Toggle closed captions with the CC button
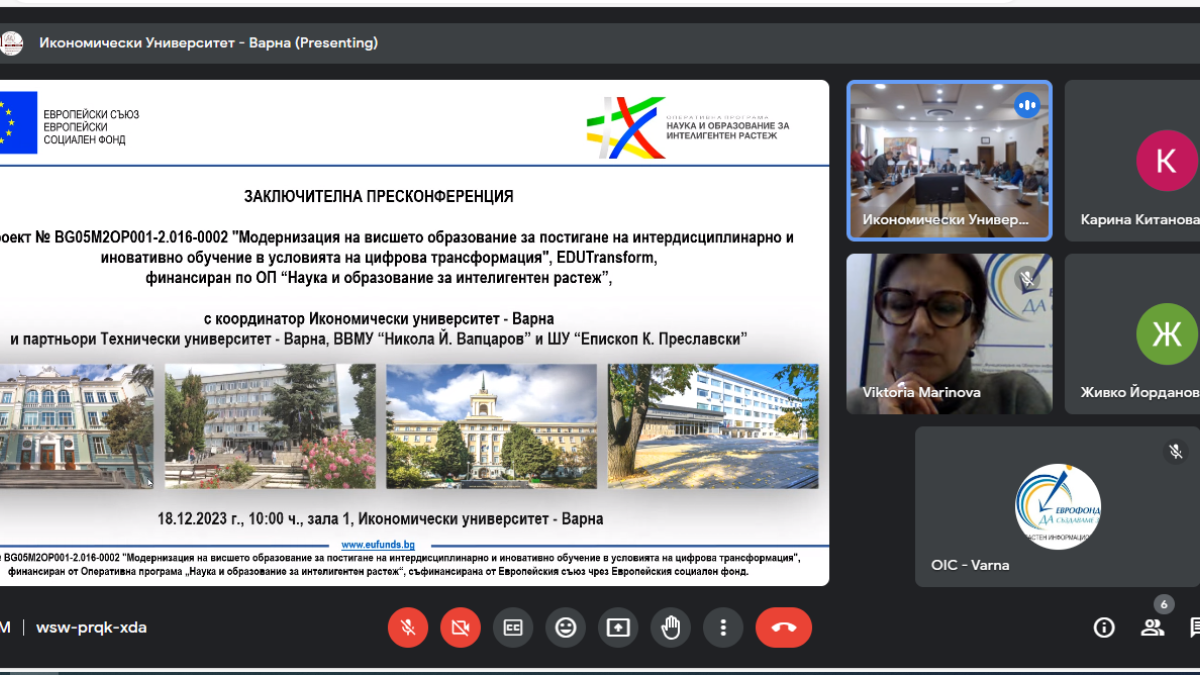Image resolution: width=1200 pixels, height=675 pixels. click(513, 627)
